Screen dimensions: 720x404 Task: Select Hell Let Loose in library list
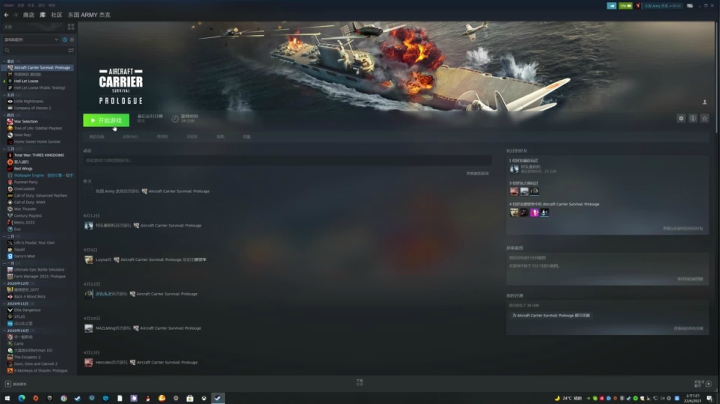26,81
